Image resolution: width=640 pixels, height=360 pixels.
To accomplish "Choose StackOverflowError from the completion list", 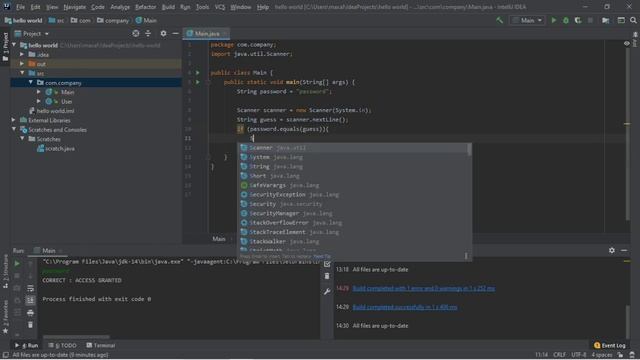I will tap(353, 223).
